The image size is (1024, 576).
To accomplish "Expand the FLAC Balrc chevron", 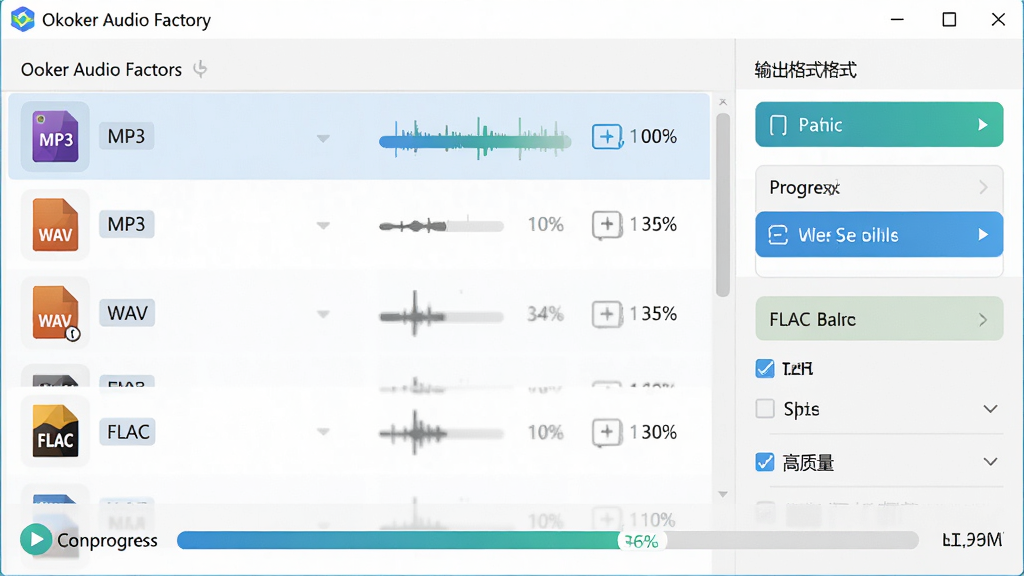I will coord(984,320).
